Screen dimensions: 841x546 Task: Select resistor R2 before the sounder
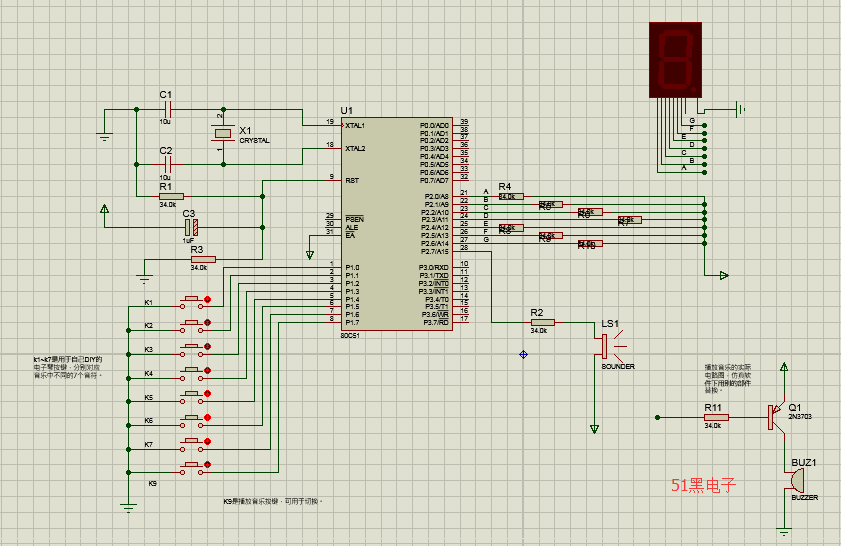543,322
